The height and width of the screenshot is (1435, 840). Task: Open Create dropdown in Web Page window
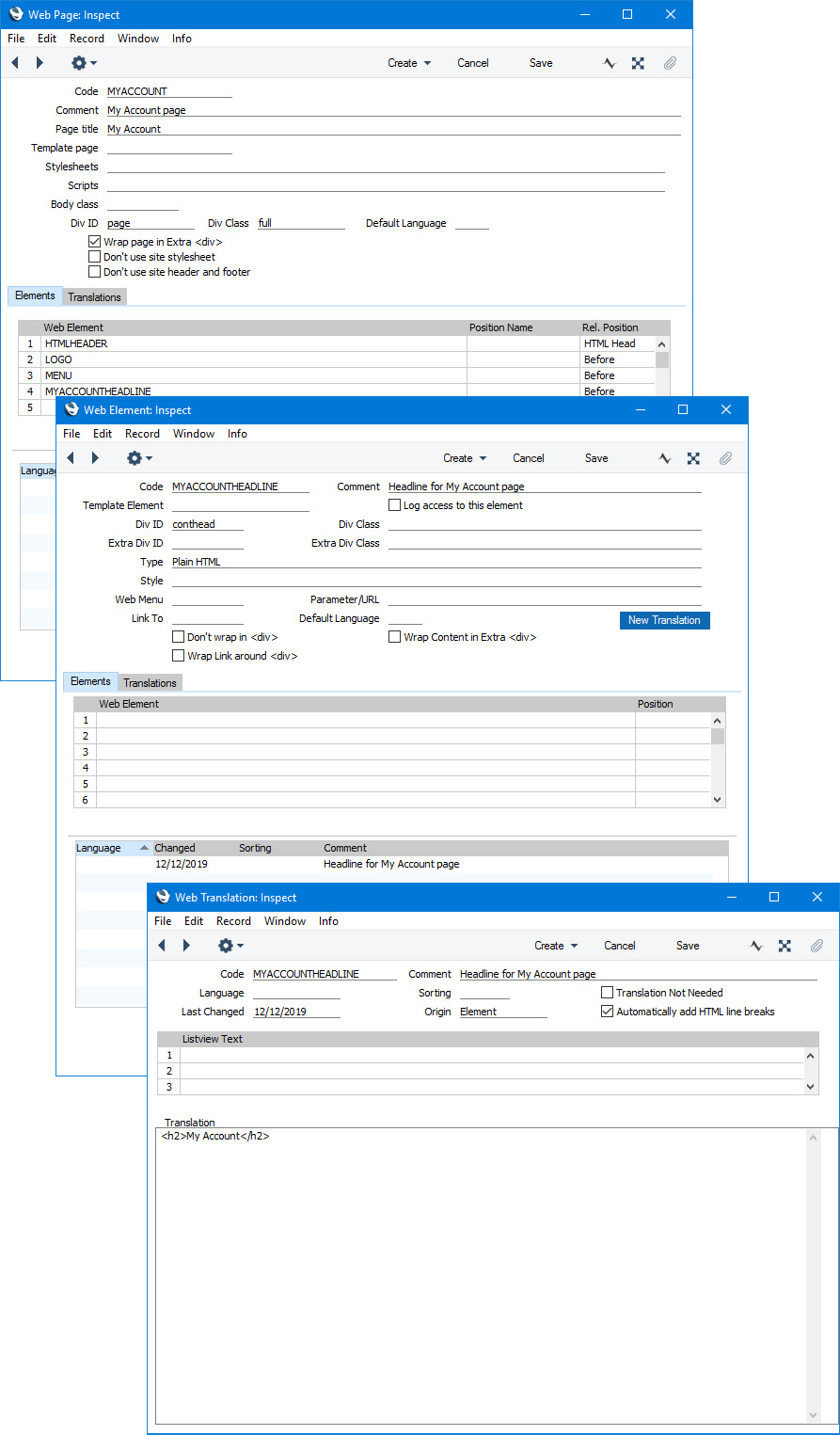pos(409,63)
